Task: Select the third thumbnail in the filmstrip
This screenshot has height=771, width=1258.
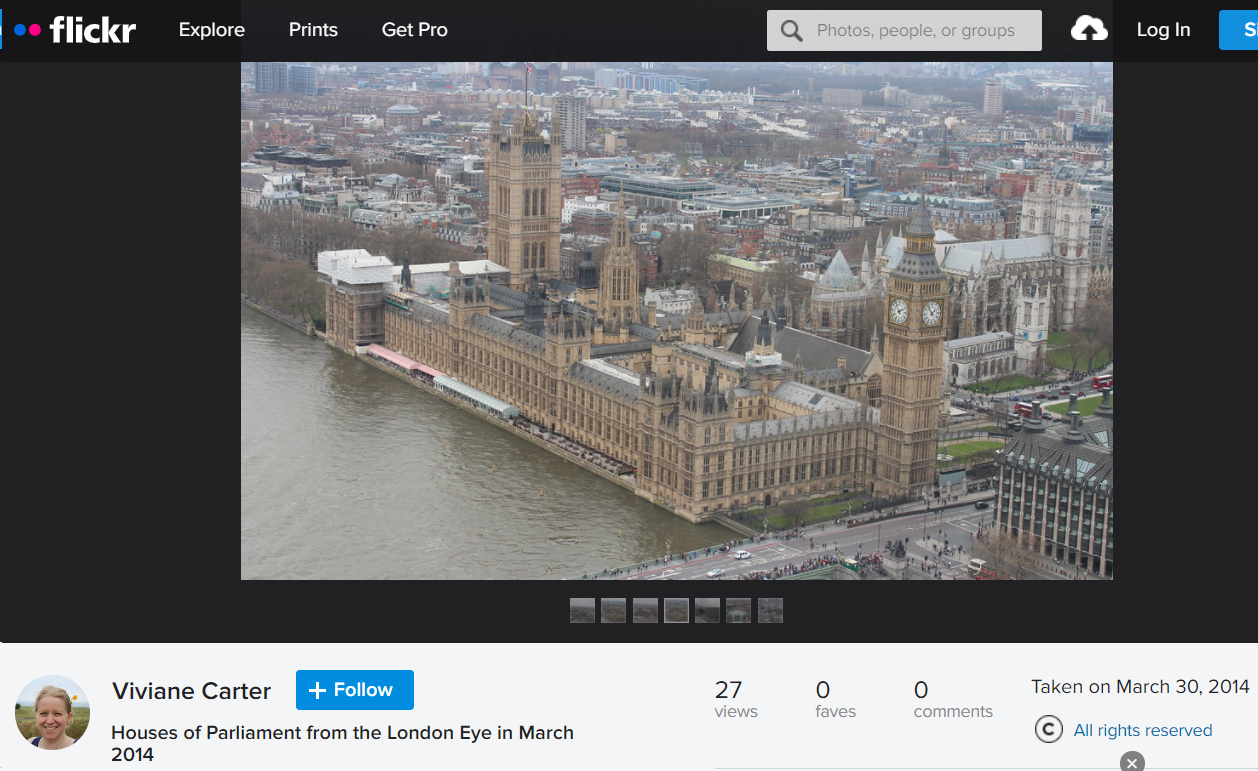Action: click(x=645, y=610)
